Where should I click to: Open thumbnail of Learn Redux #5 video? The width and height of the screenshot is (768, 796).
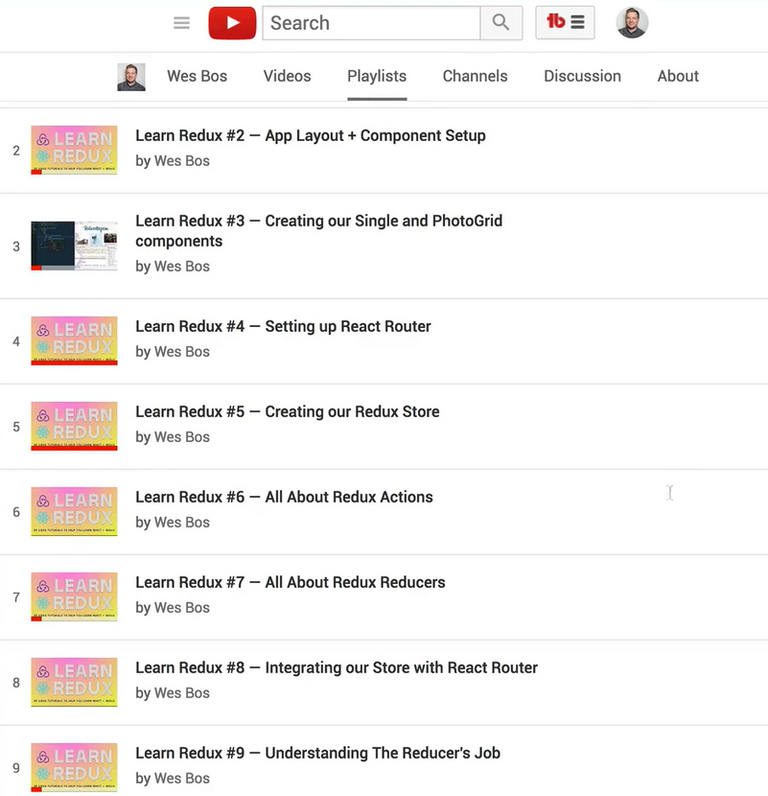click(x=74, y=426)
